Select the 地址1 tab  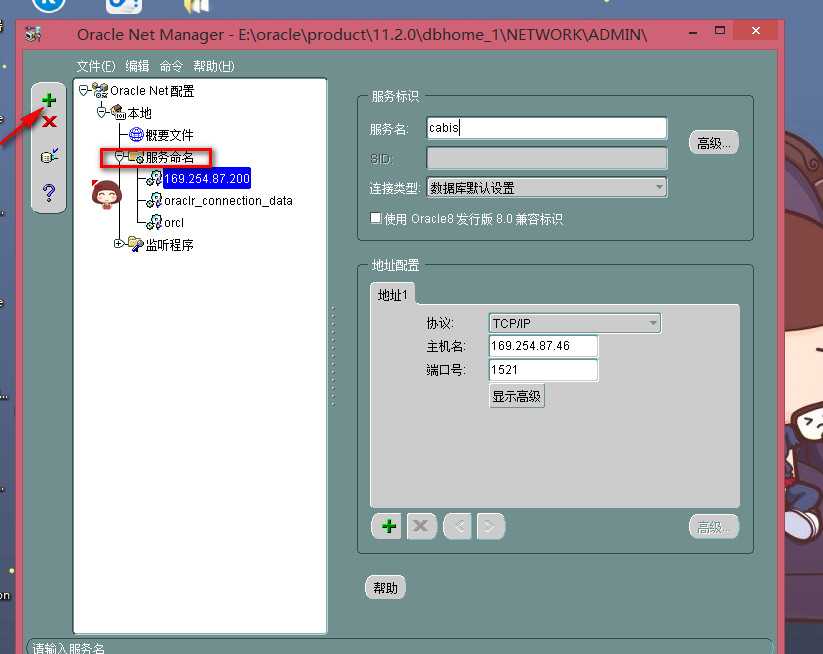coord(393,295)
